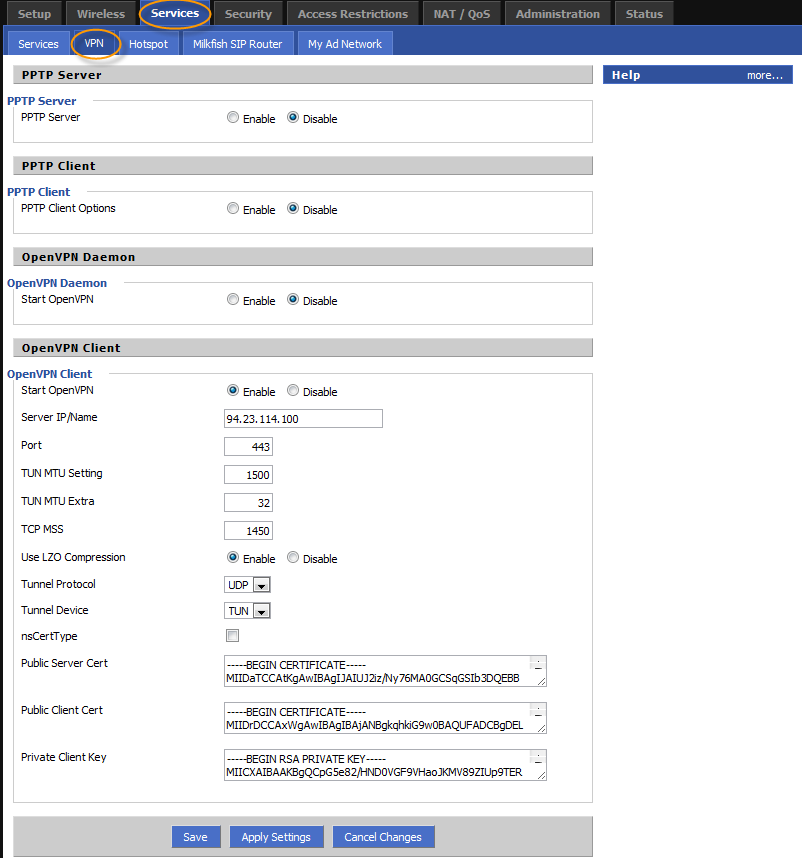Click the OpenVPN Daemon section header
Screen dimensions: 802x858
point(303,257)
